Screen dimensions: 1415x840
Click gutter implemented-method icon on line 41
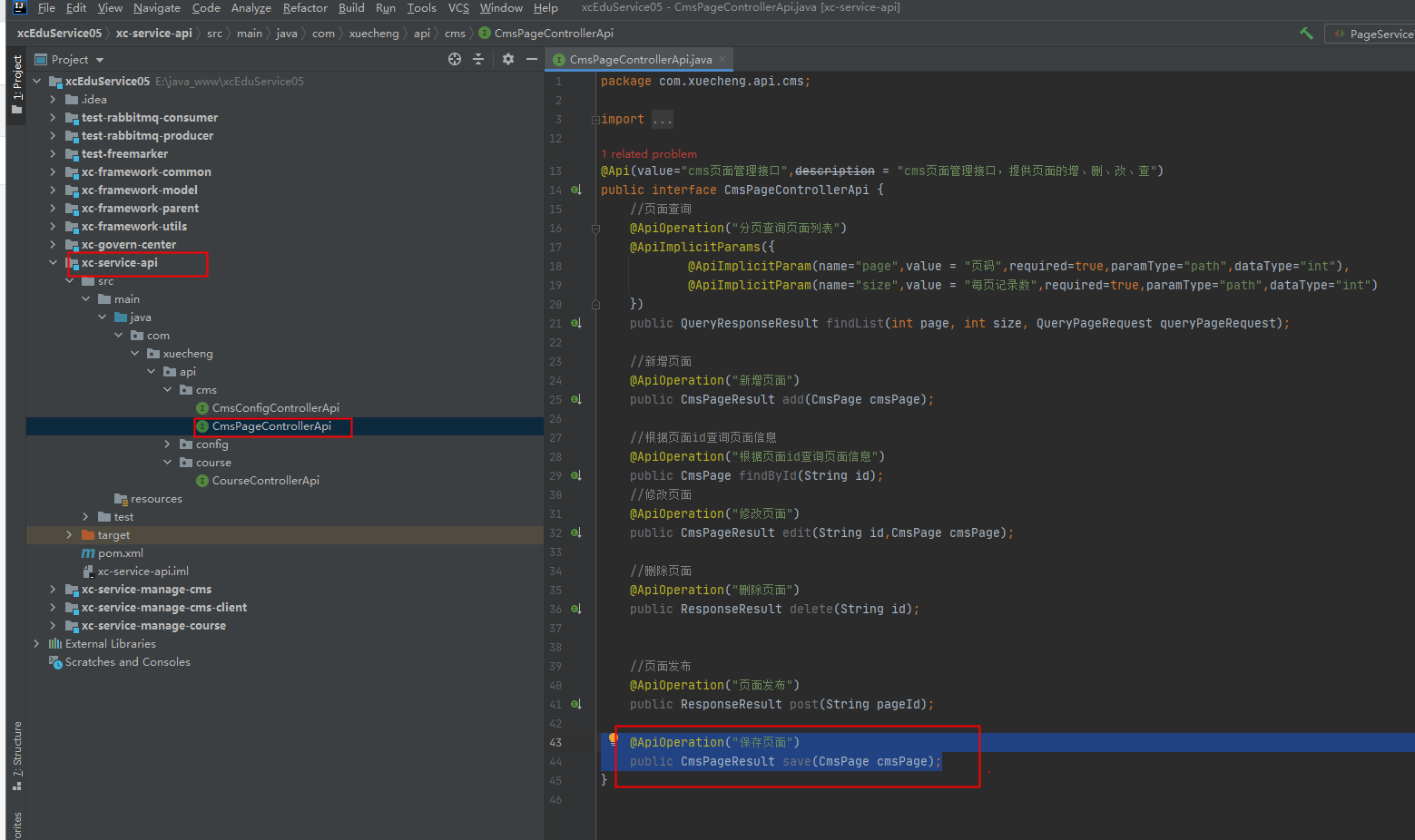tap(576, 704)
